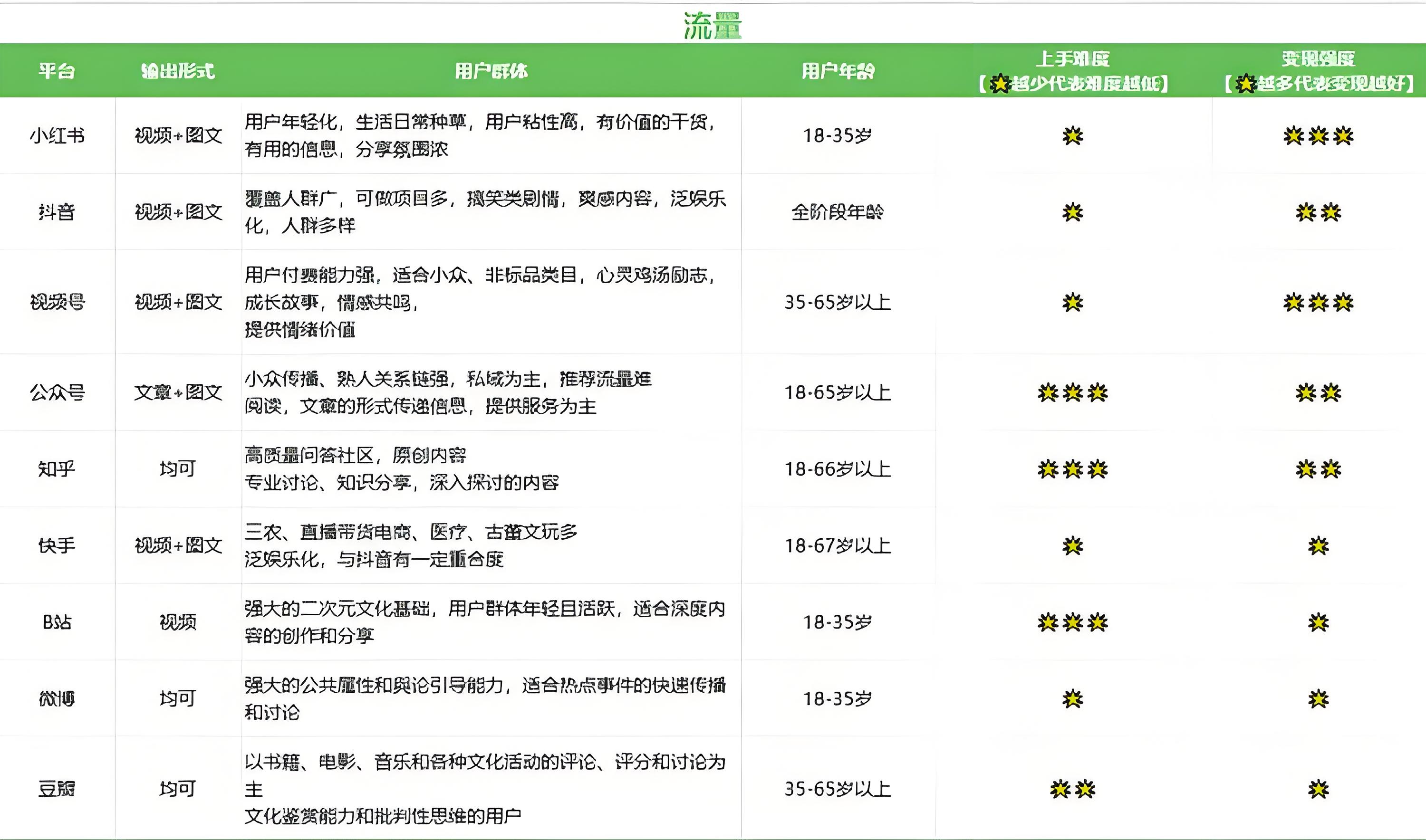The width and height of the screenshot is (1426, 840).
Task: Select the 小红书 platform cell
Action: coord(57,135)
